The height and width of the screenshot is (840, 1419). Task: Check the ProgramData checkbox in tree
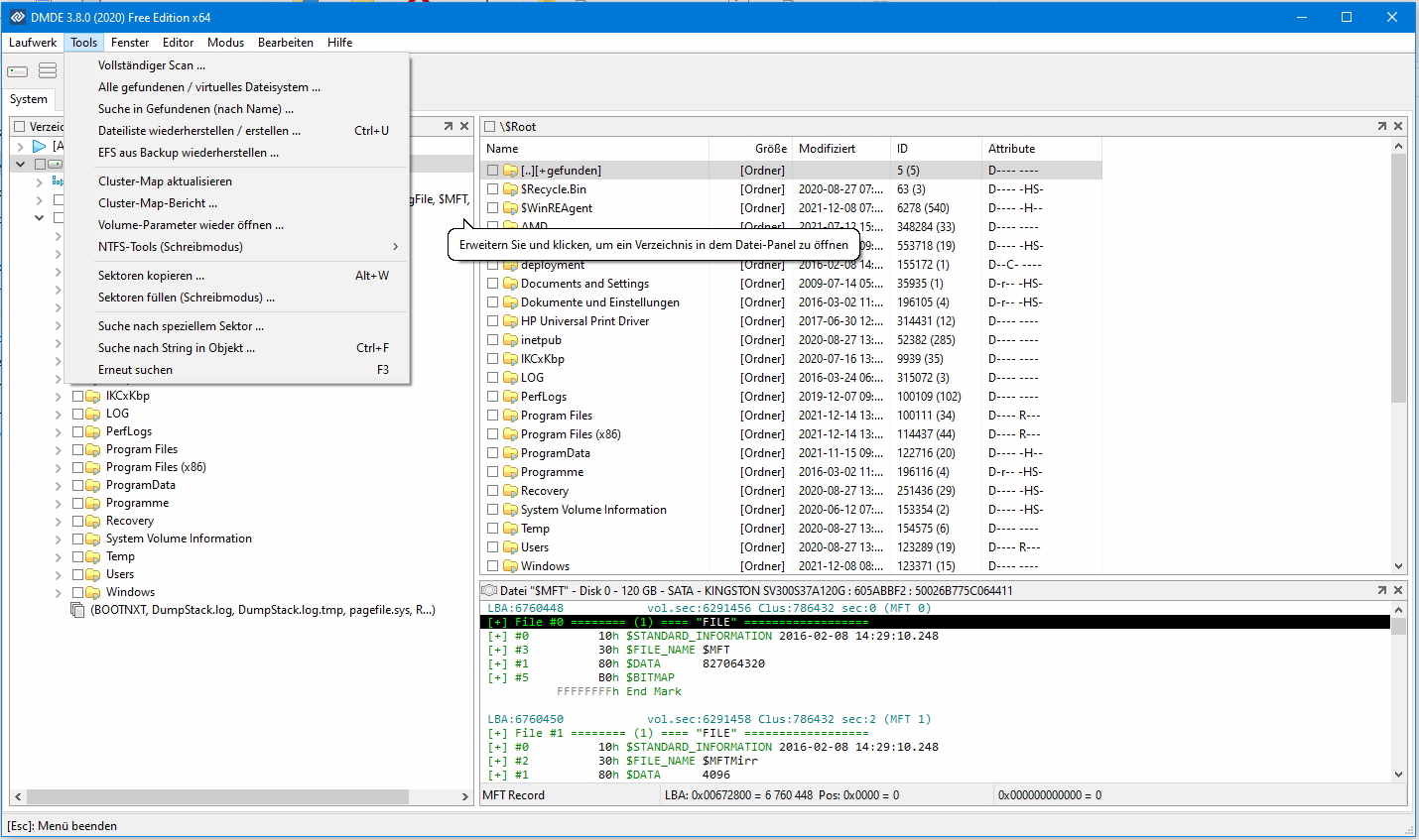point(77,485)
